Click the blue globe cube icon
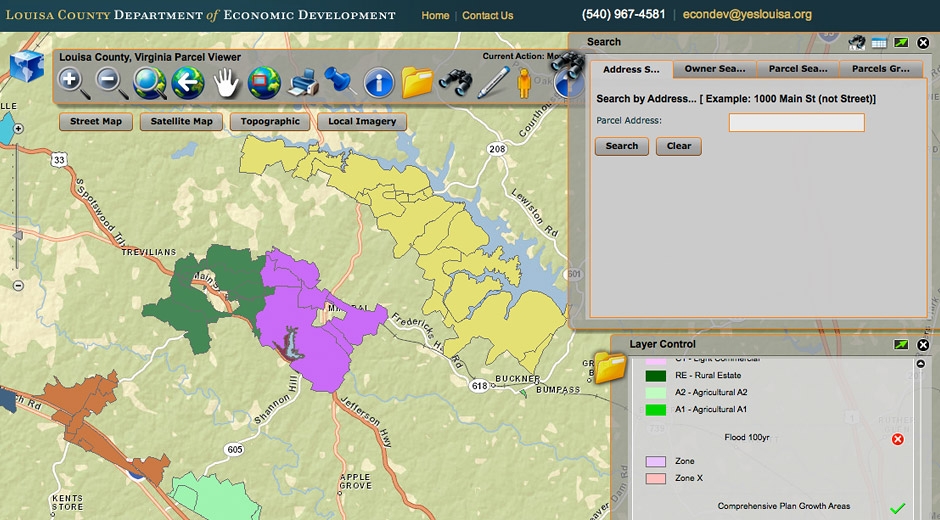This screenshot has height=520, width=940. (27, 66)
